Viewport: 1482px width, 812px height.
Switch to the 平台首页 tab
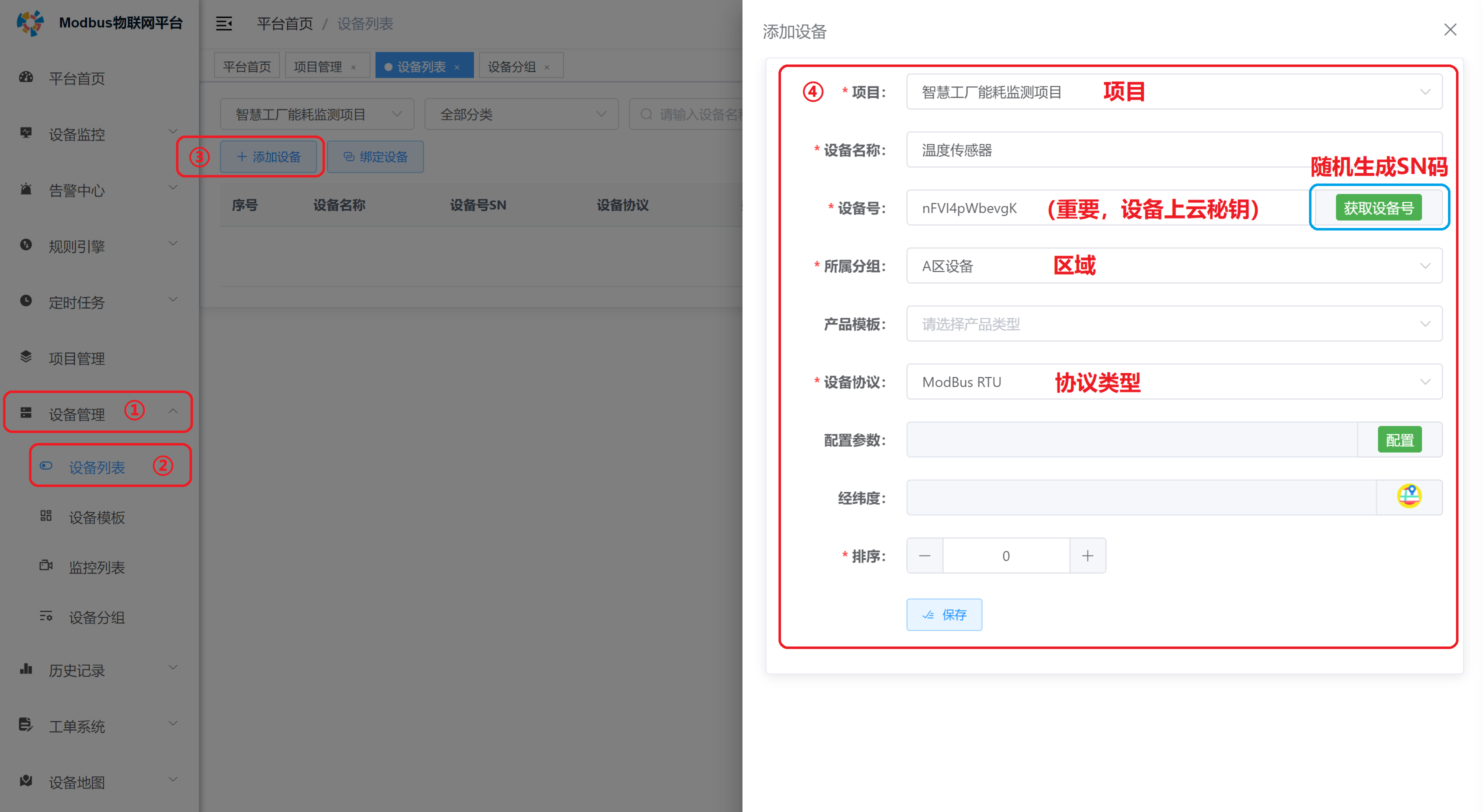[x=247, y=66]
